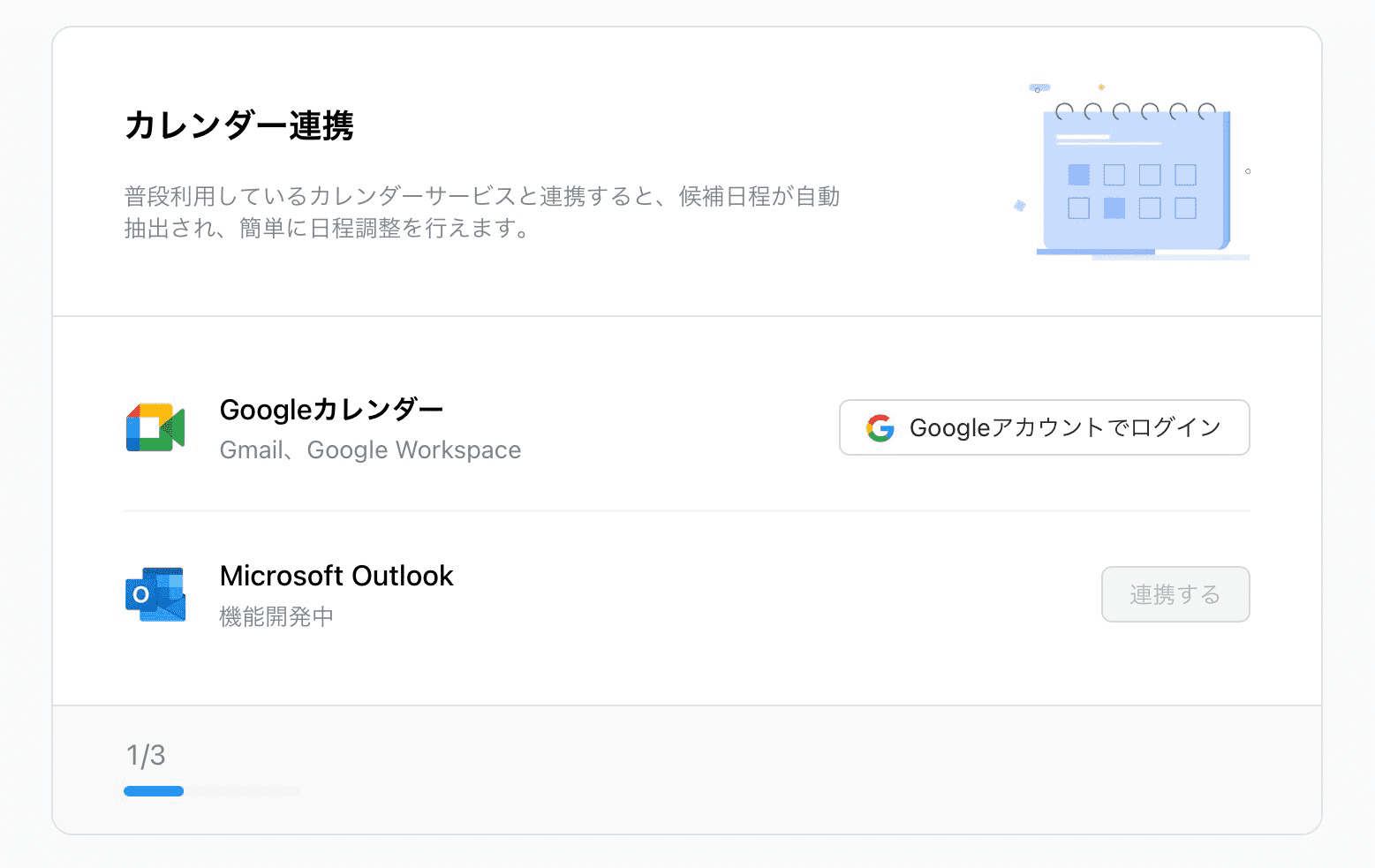Click the blue diamond decoration beside the calendar illustration
This screenshot has width=1375, height=868.
point(1020,206)
